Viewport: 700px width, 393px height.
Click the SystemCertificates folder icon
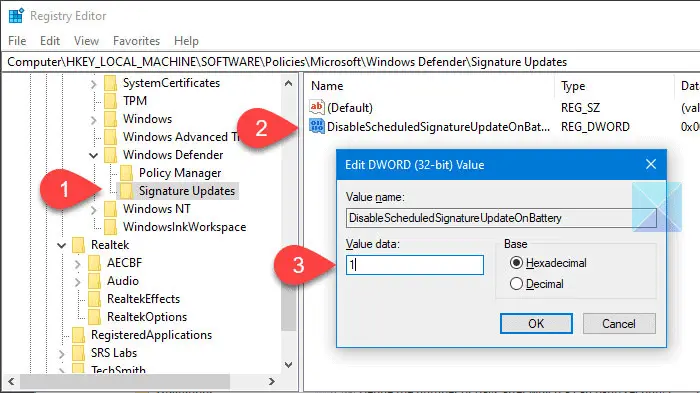(x=110, y=83)
